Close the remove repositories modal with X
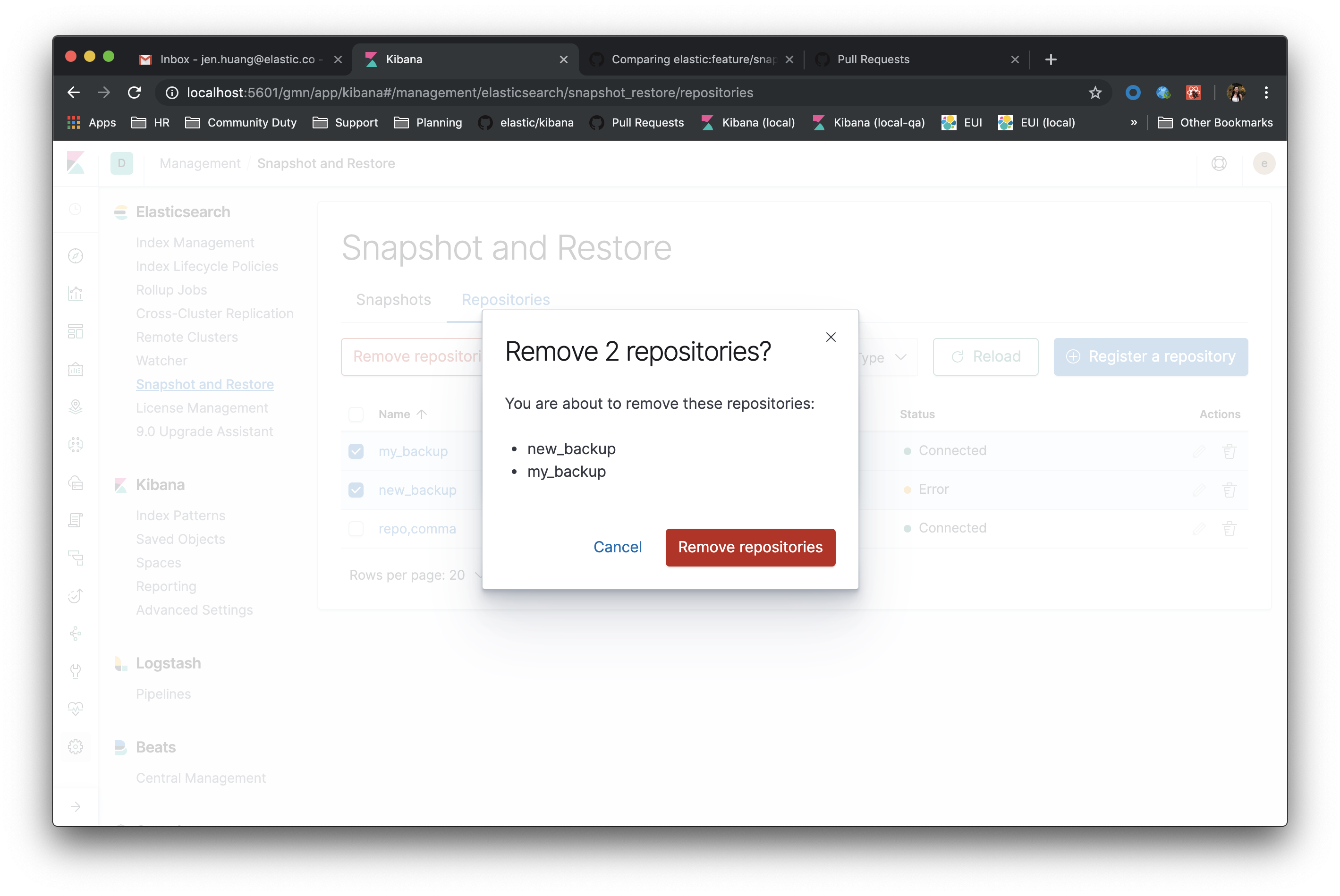This screenshot has height=896, width=1340. pos(830,337)
